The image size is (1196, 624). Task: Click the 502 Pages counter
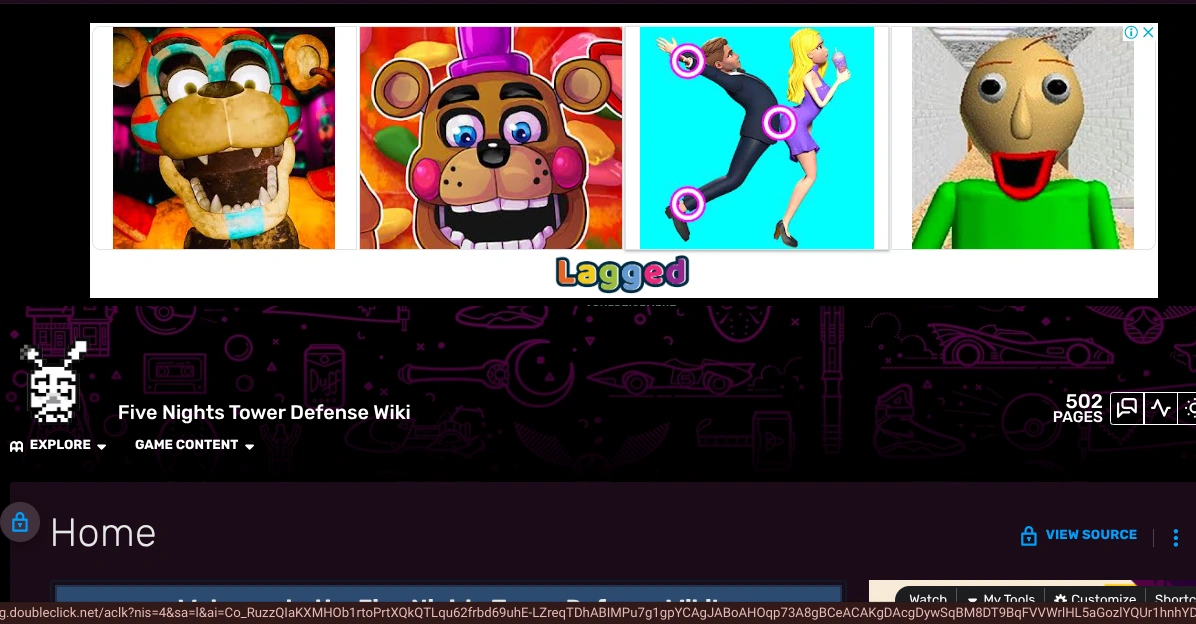1078,408
